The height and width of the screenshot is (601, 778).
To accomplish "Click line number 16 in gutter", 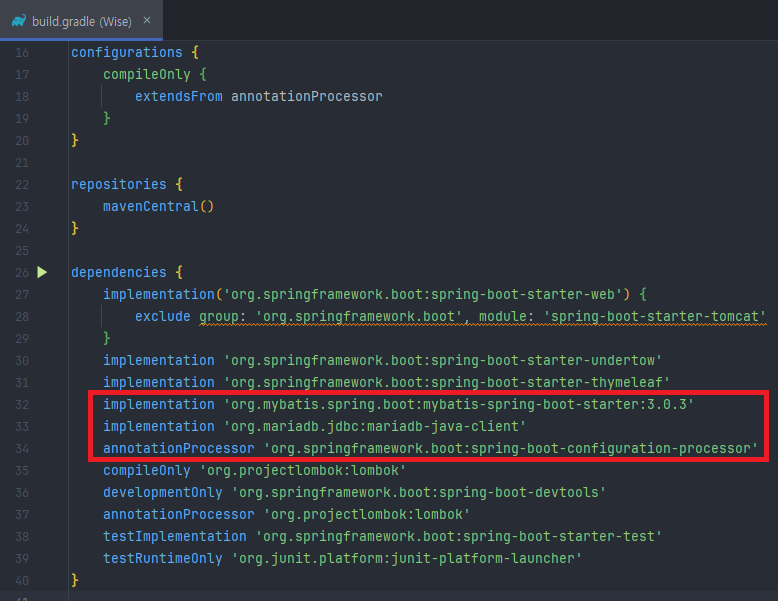I will [22, 53].
